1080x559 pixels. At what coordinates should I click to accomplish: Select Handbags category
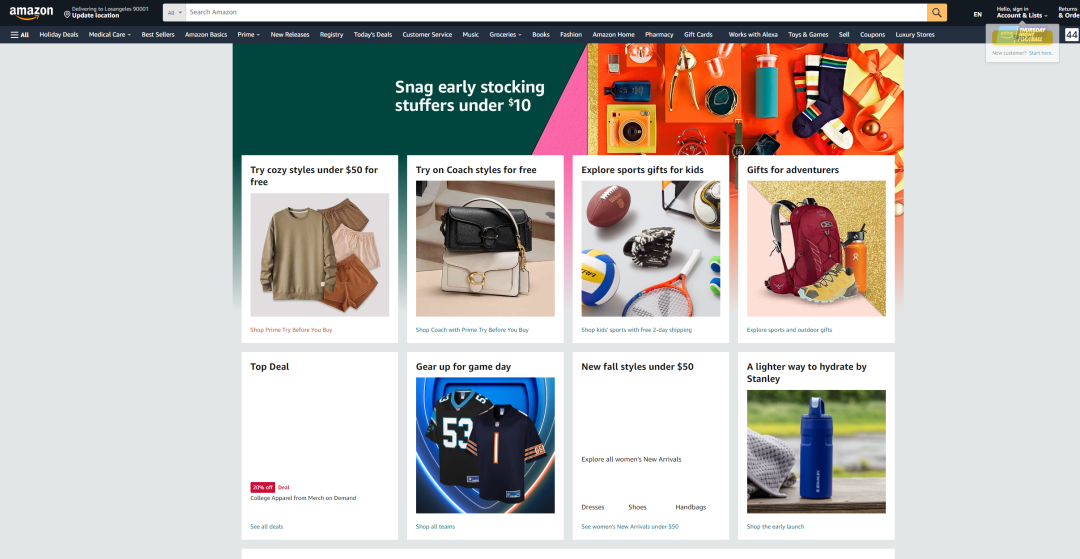[691, 507]
